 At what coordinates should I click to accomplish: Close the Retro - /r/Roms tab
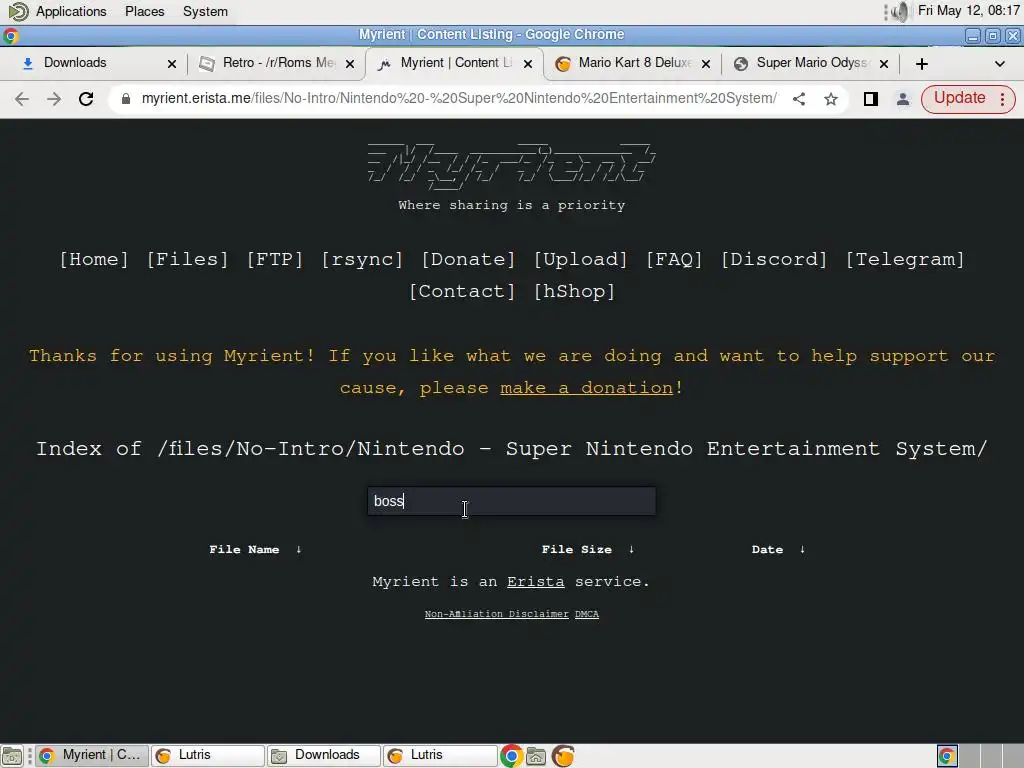[x=350, y=63]
